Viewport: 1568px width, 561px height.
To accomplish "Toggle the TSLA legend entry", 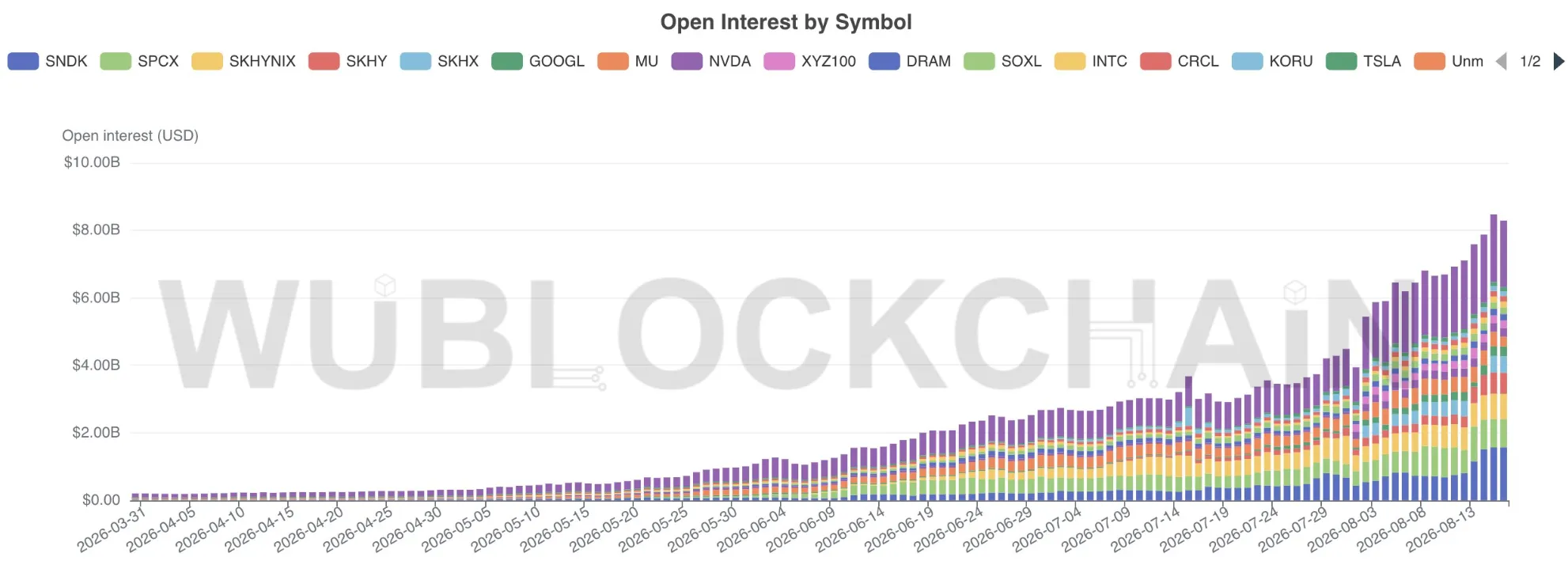I will pyautogui.click(x=1363, y=61).
